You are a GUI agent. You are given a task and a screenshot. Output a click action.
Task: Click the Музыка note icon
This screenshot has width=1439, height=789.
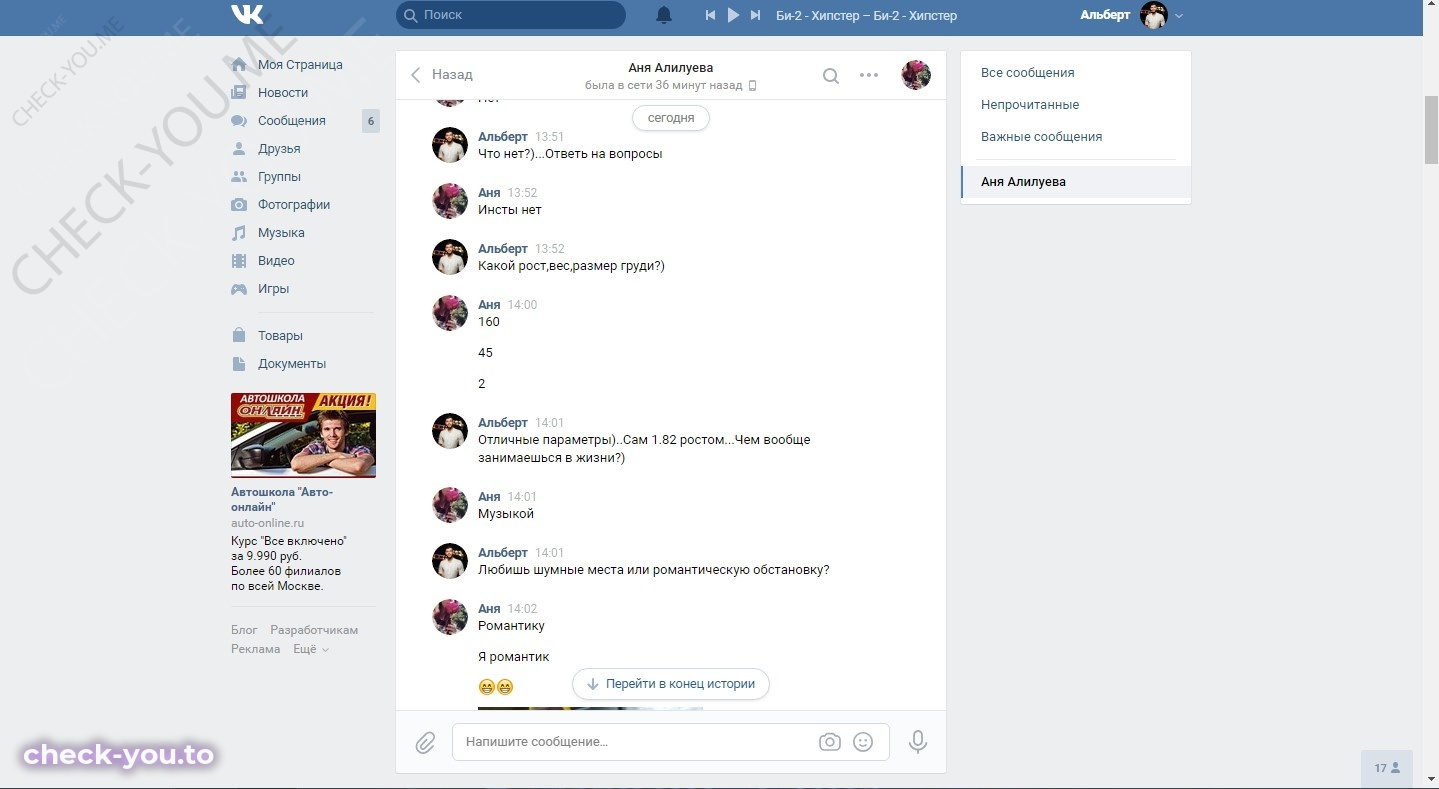click(239, 232)
